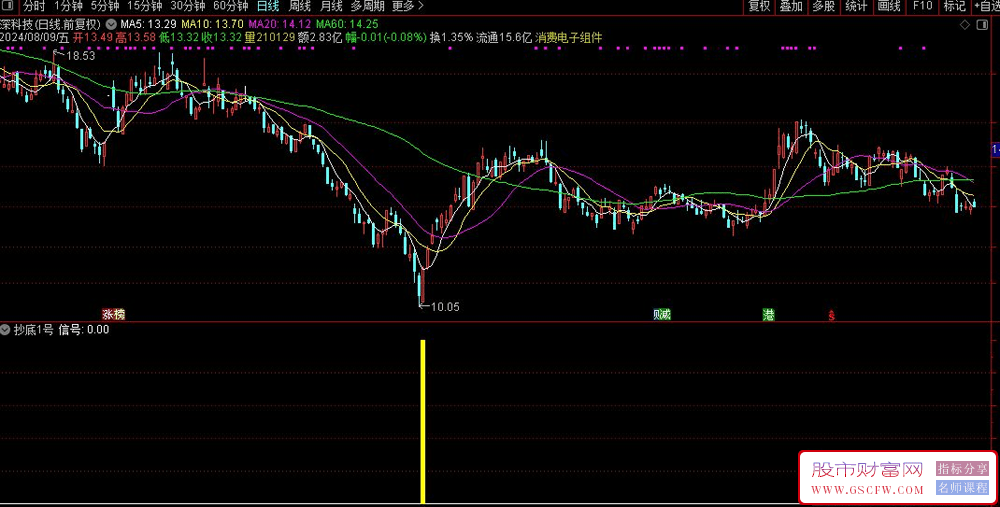Expand the 抄底1号 indicator dropdown arrow
Image resolution: width=1000 pixels, height=507 pixels.
5,330
